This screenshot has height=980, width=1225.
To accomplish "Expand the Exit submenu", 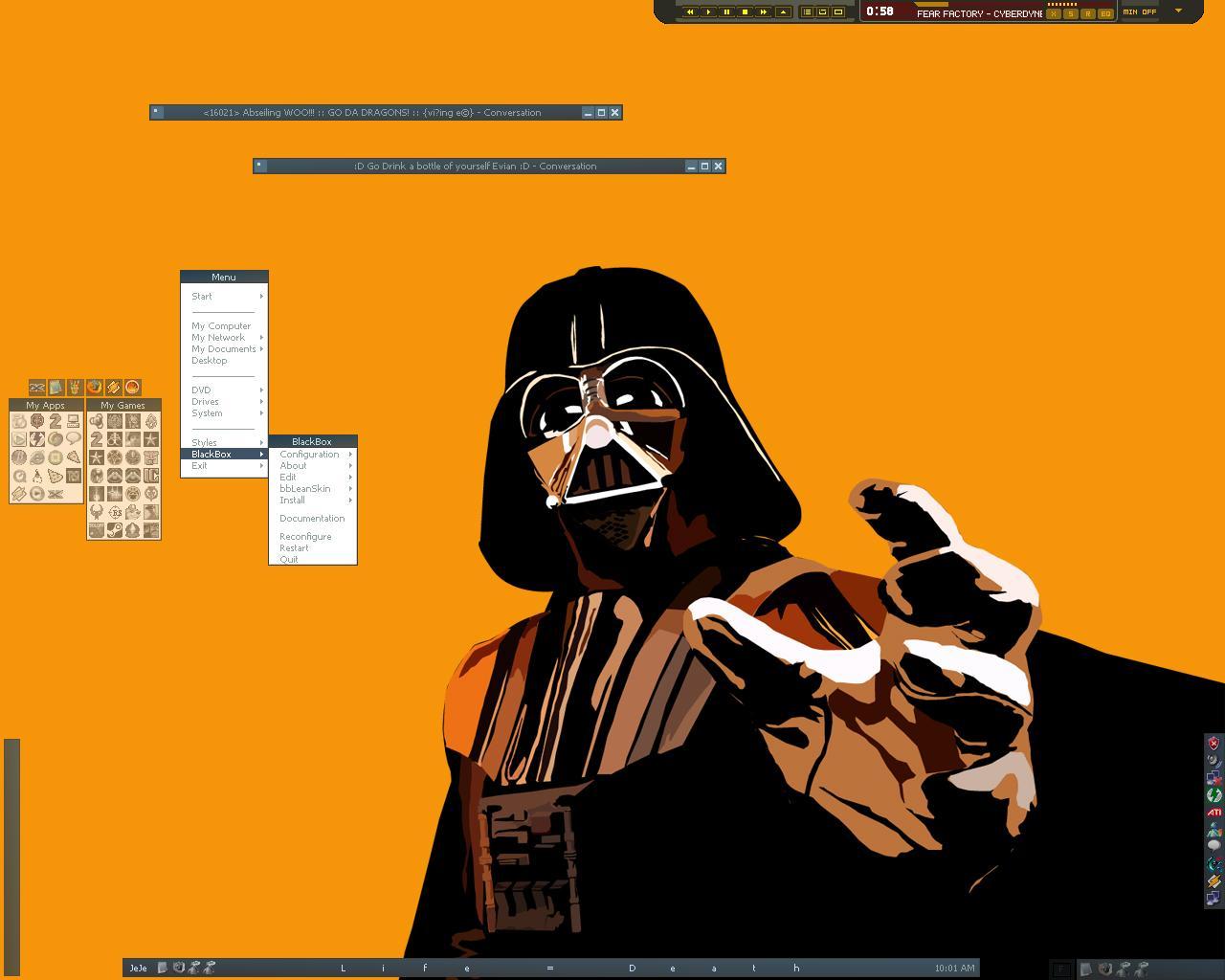I will tap(224, 466).
